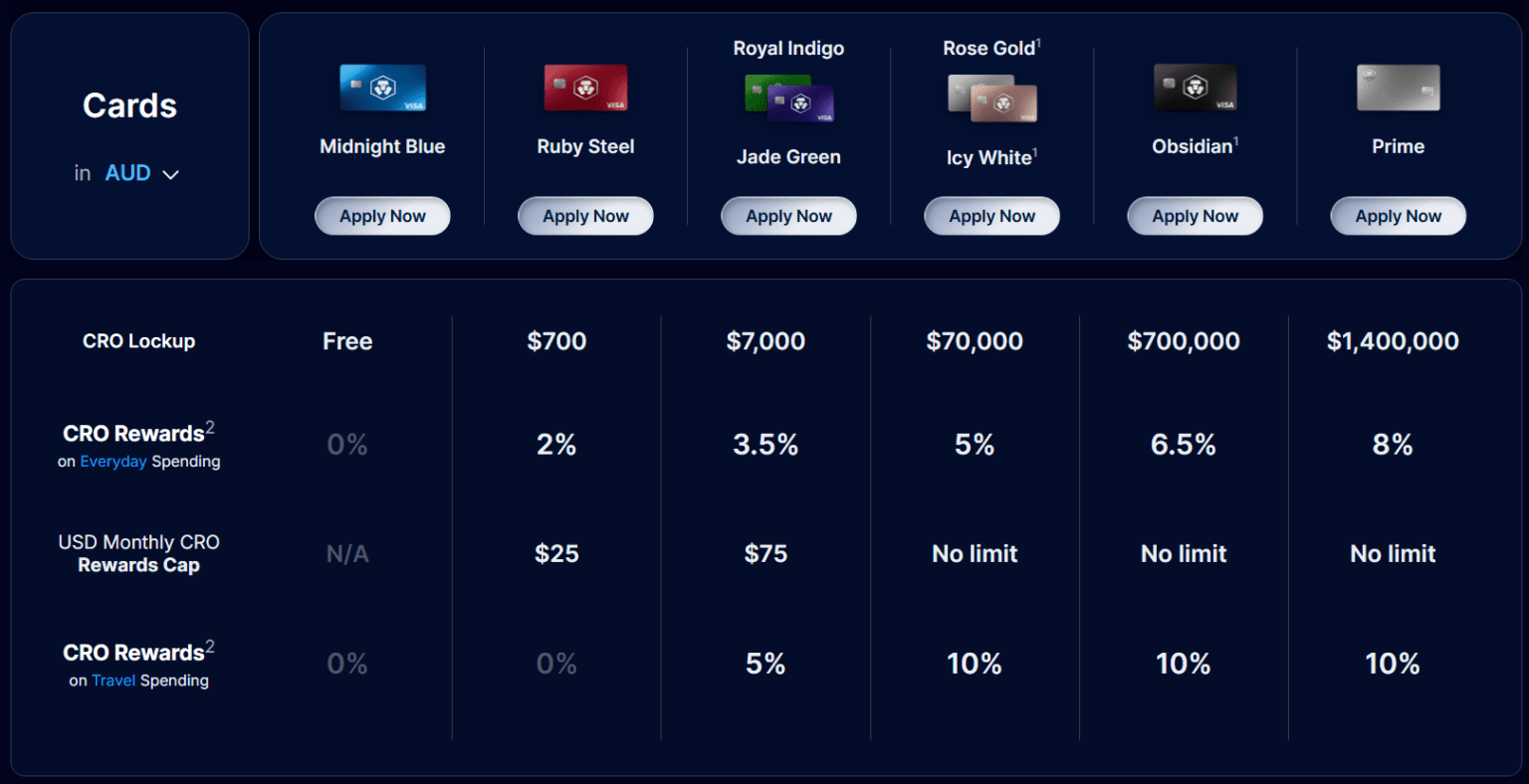Open the Travel spending link

point(113,681)
